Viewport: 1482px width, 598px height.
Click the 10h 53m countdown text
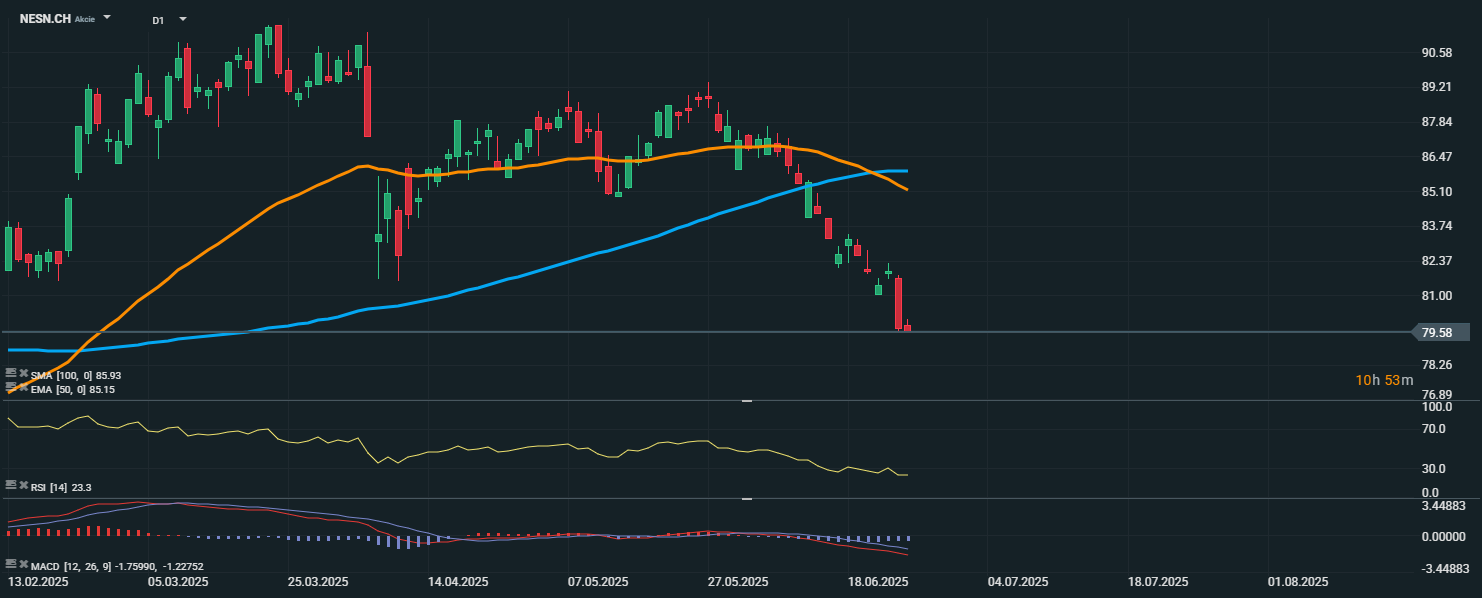pyautogui.click(x=1385, y=380)
